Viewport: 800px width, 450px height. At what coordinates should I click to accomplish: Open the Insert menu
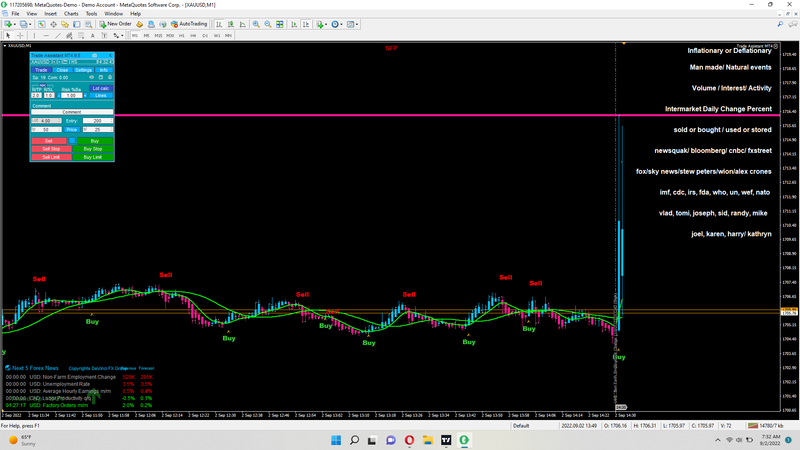tap(51, 14)
